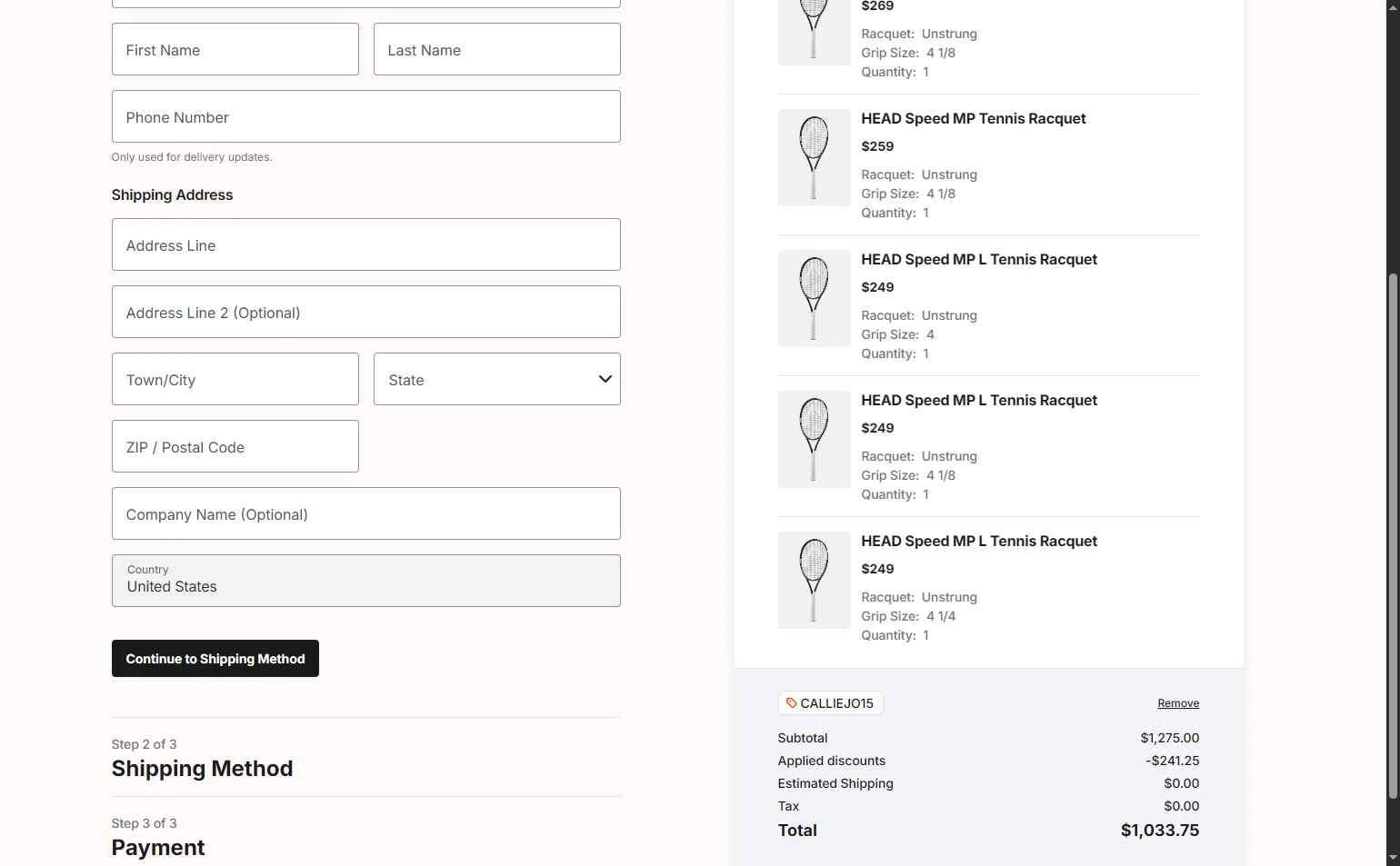Click 'Only used for delivery updates.' note
Viewport: 1400px width, 866px height.
(192, 157)
